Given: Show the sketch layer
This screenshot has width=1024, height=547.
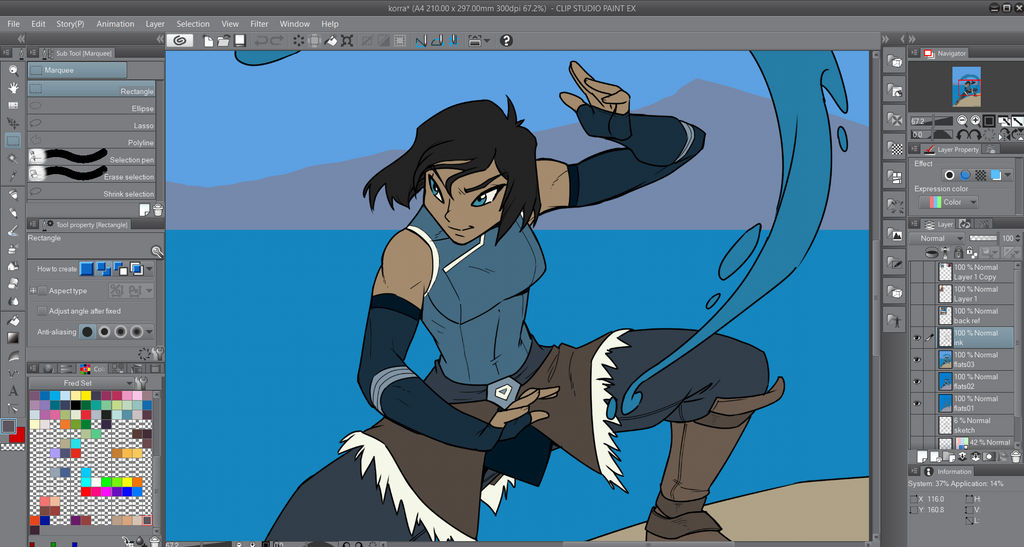Looking at the screenshot, I should pyautogui.click(x=916, y=426).
